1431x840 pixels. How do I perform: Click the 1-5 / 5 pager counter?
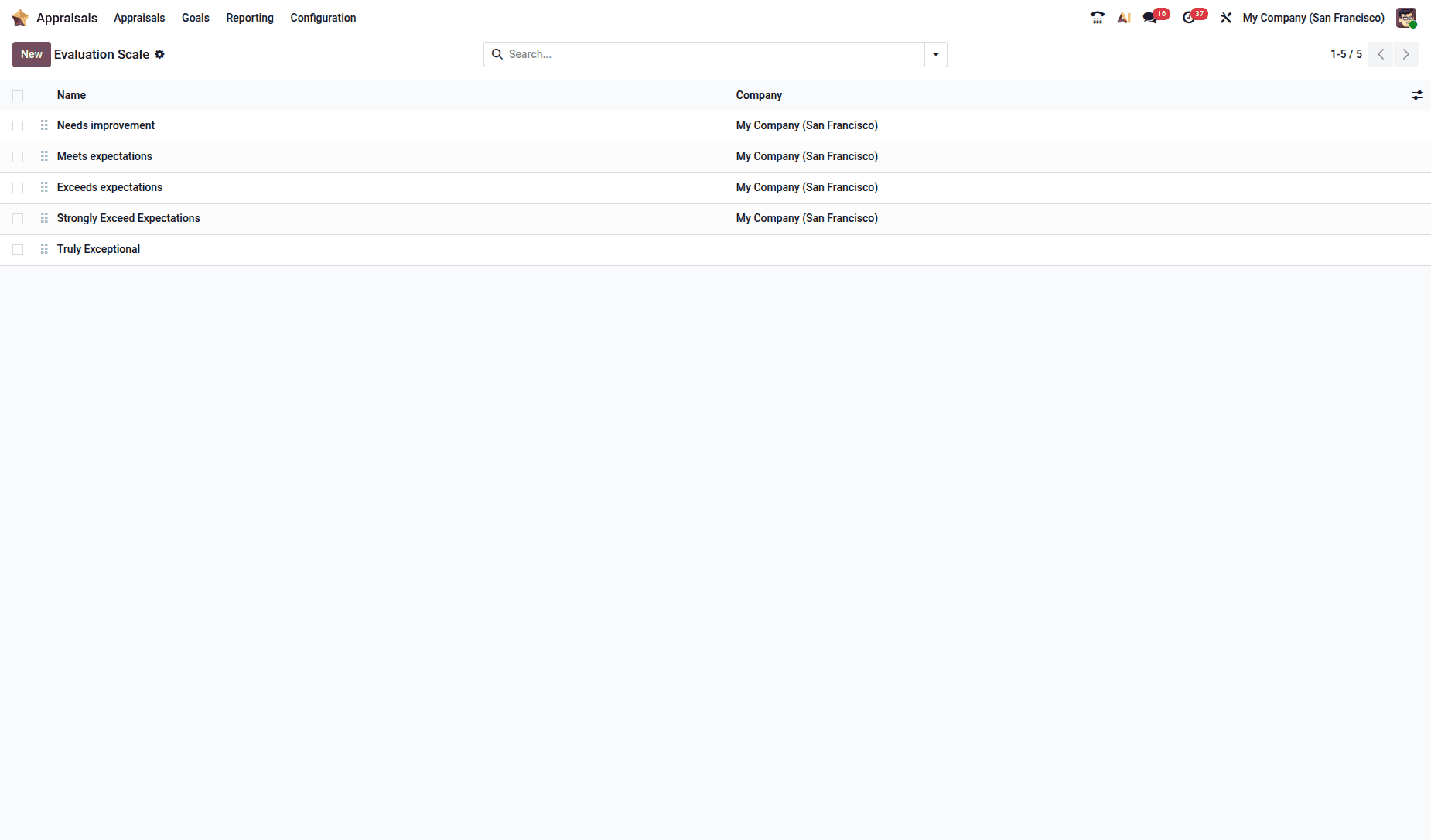tap(1346, 54)
